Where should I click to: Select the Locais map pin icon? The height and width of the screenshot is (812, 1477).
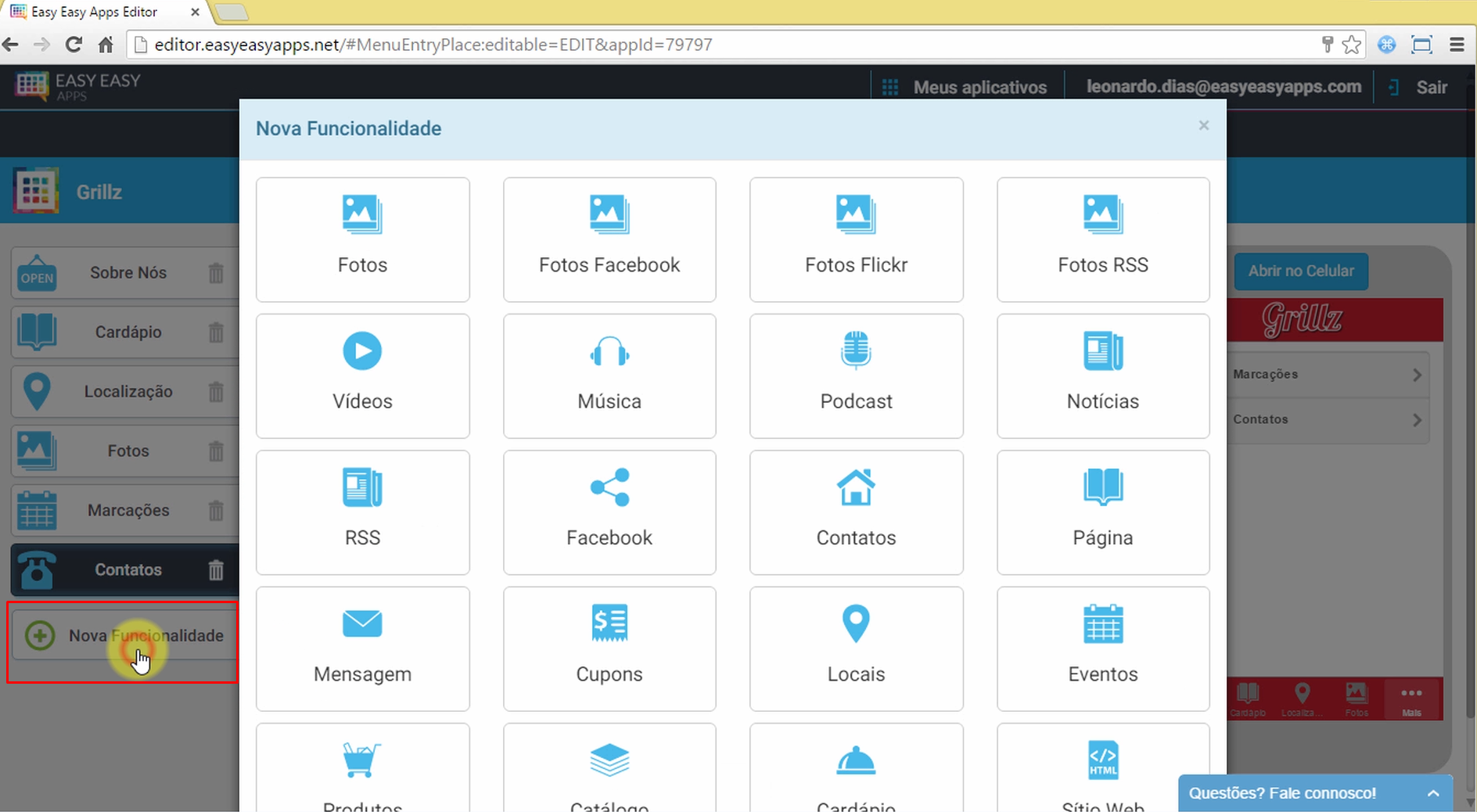(856, 623)
